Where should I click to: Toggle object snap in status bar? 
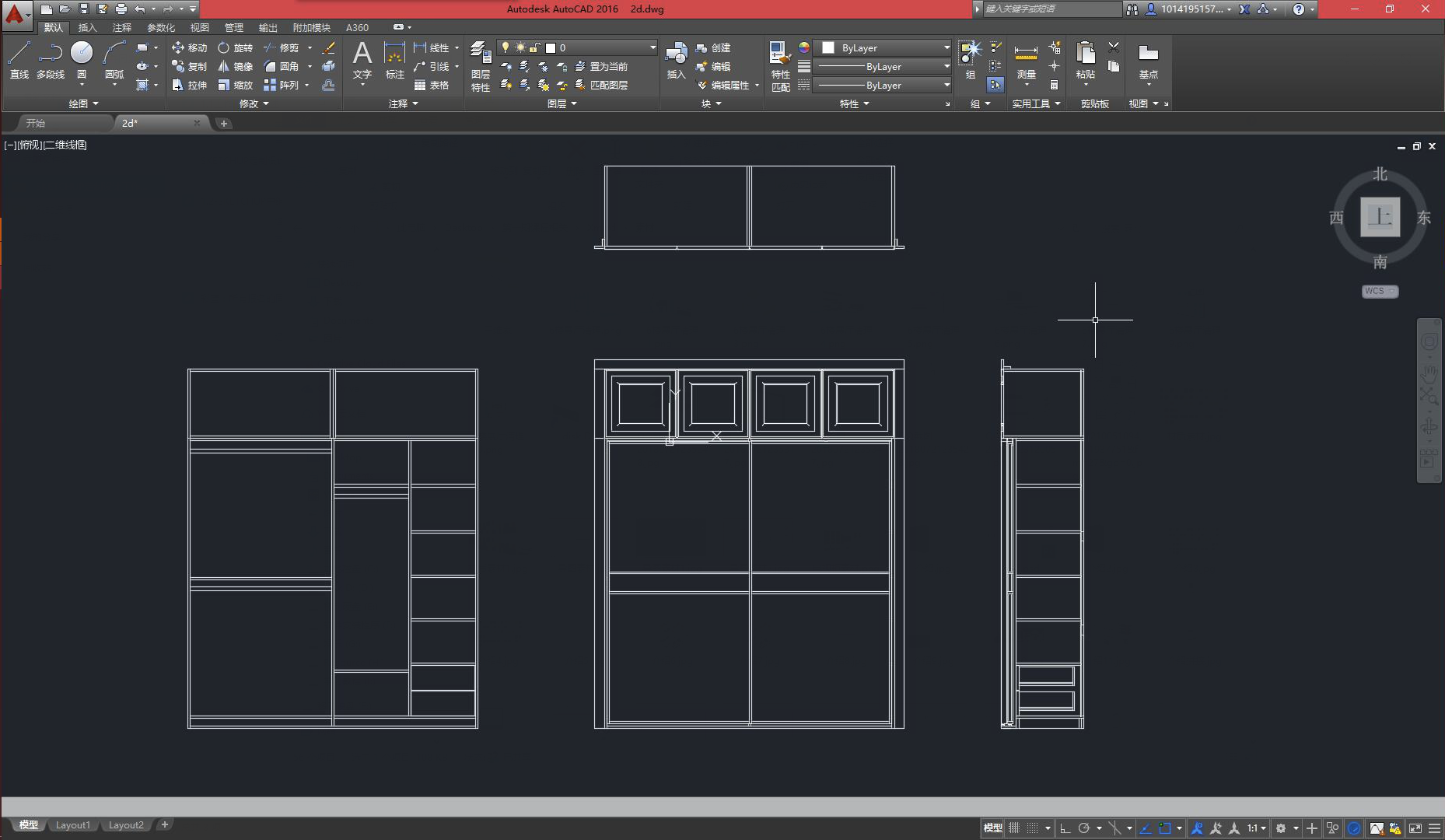click(1164, 828)
